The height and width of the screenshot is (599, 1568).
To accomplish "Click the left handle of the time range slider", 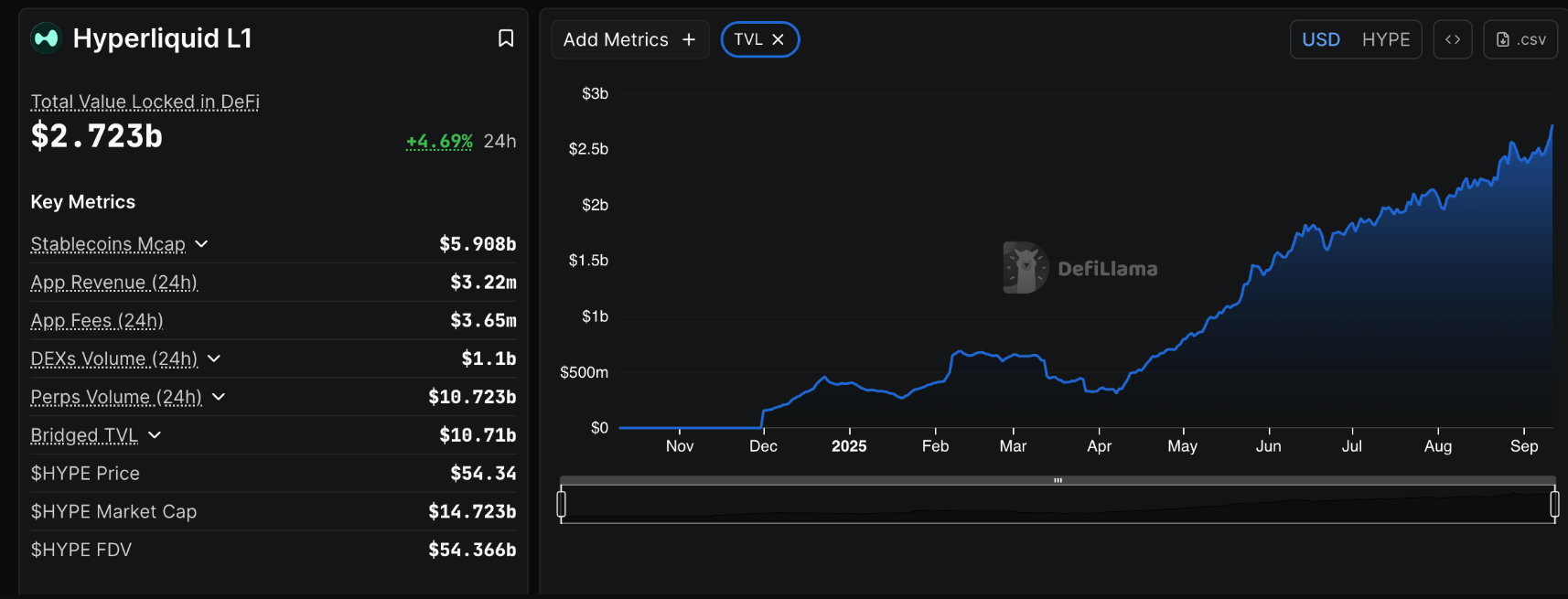I will [x=562, y=504].
